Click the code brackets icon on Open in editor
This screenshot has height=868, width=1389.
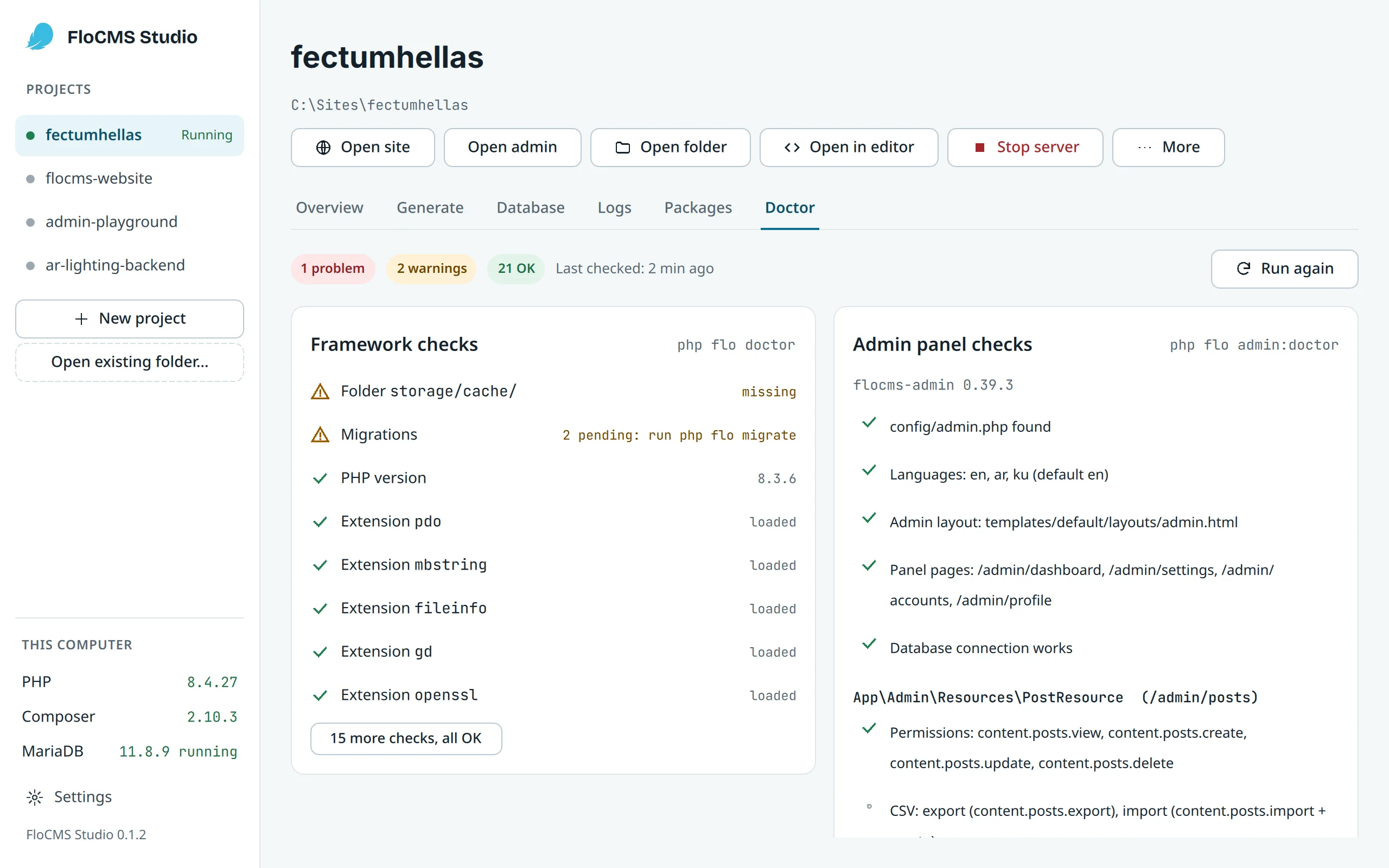(792, 148)
